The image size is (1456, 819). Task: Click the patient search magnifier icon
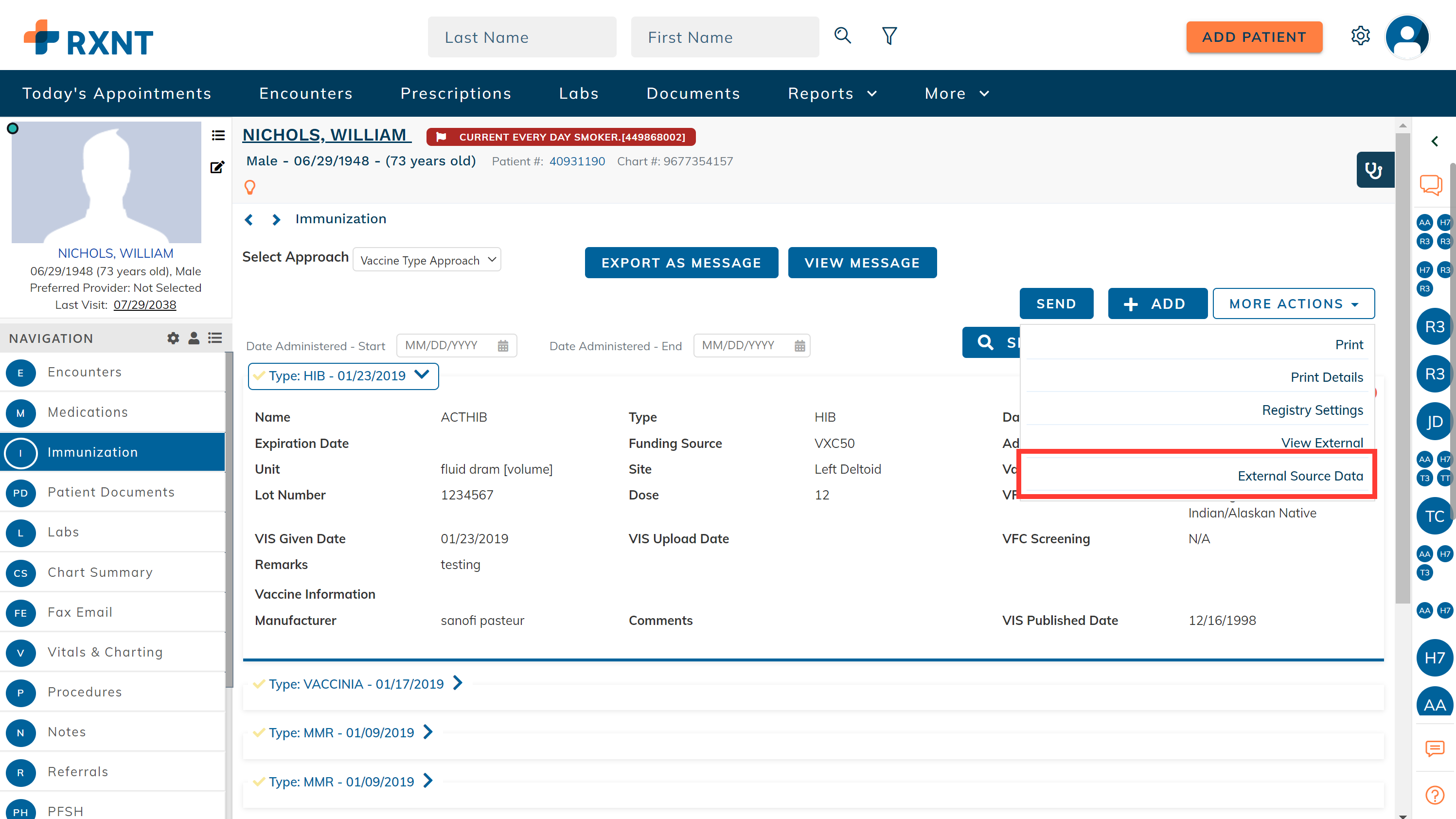coord(842,36)
